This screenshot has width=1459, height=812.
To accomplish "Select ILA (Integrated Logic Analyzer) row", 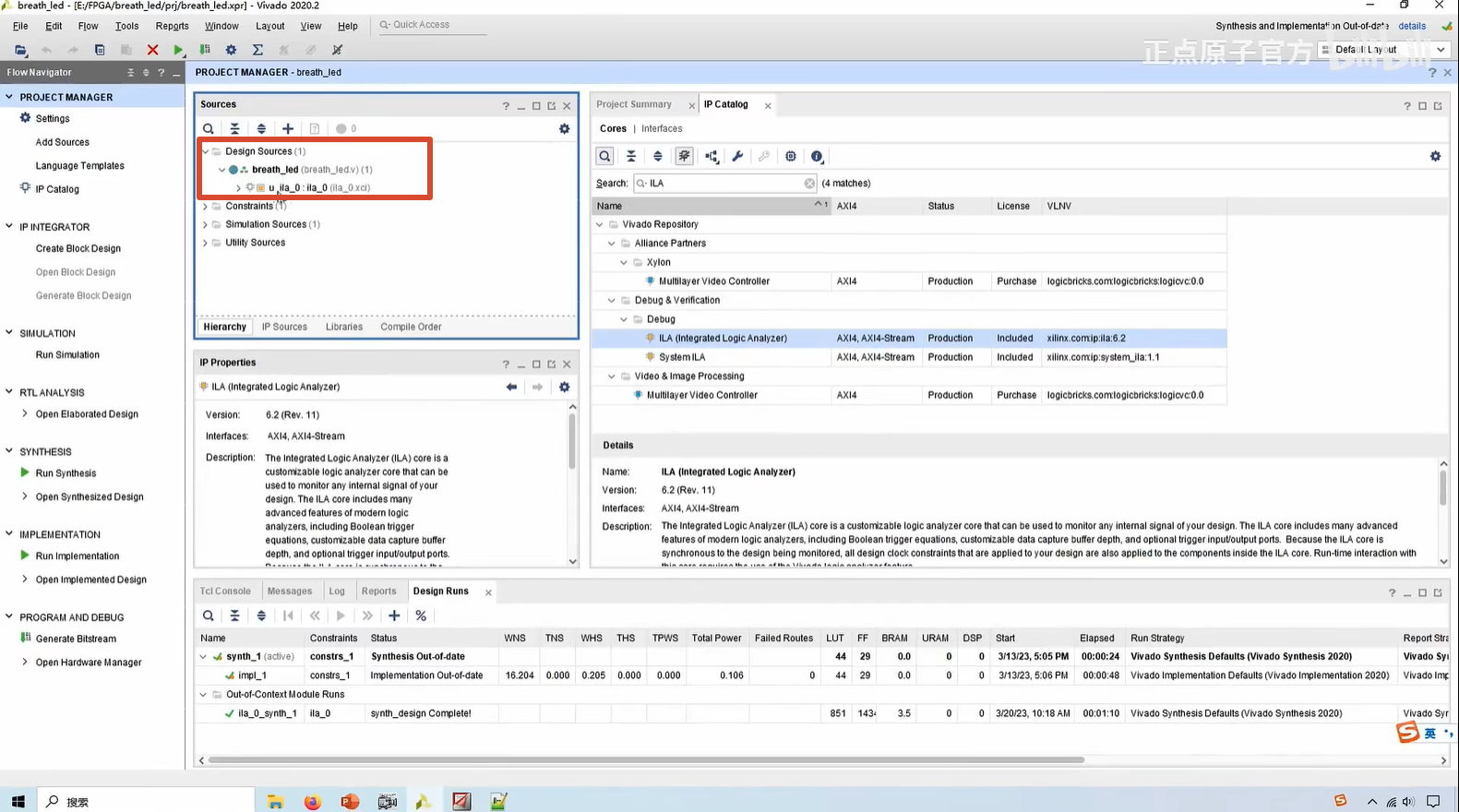I will pos(909,339).
